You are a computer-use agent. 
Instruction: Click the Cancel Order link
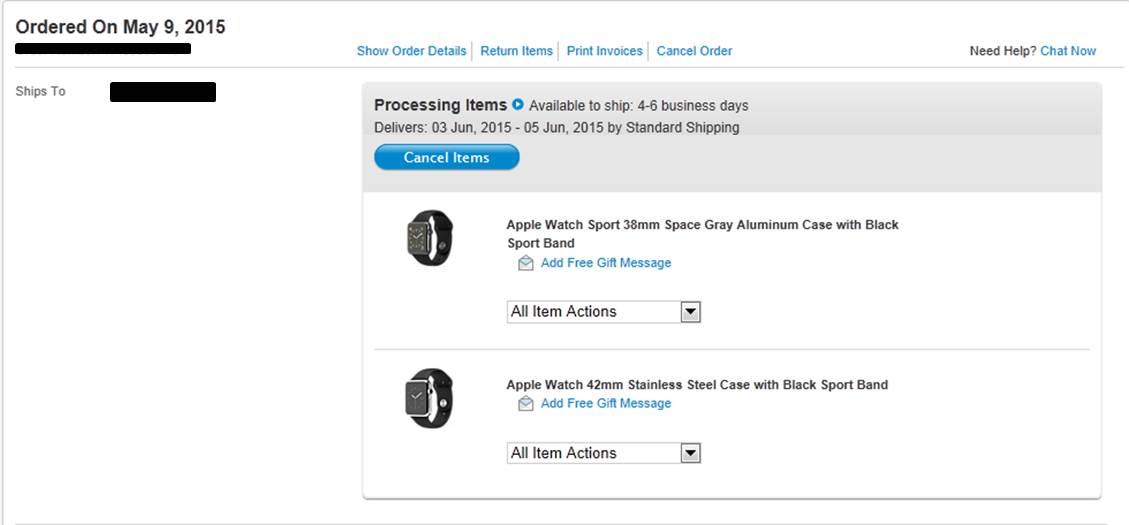click(x=694, y=51)
